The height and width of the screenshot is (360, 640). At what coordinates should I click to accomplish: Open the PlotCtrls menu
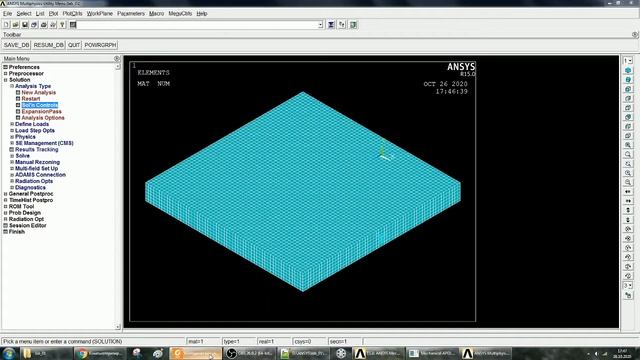point(72,13)
